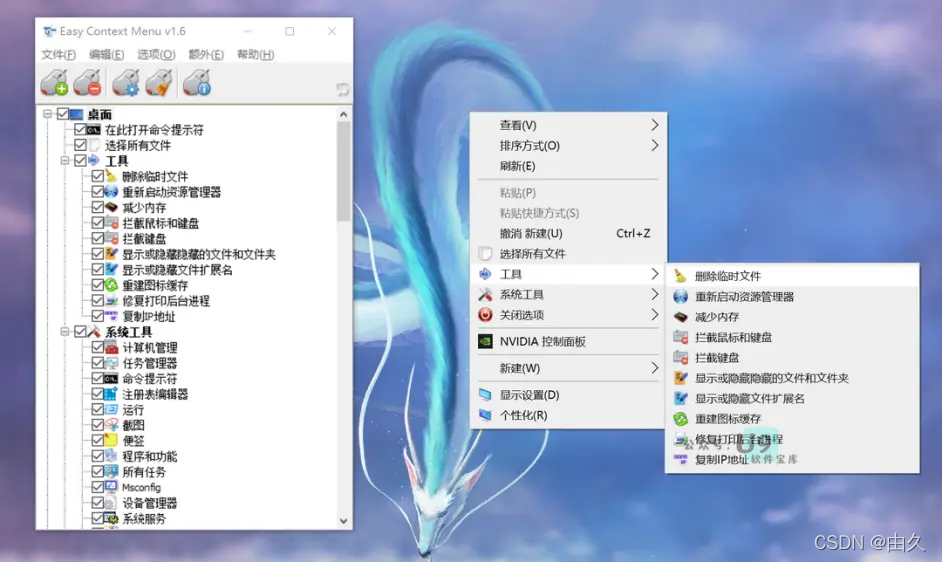Click the NVIDIA icon in context menu

click(x=485, y=341)
